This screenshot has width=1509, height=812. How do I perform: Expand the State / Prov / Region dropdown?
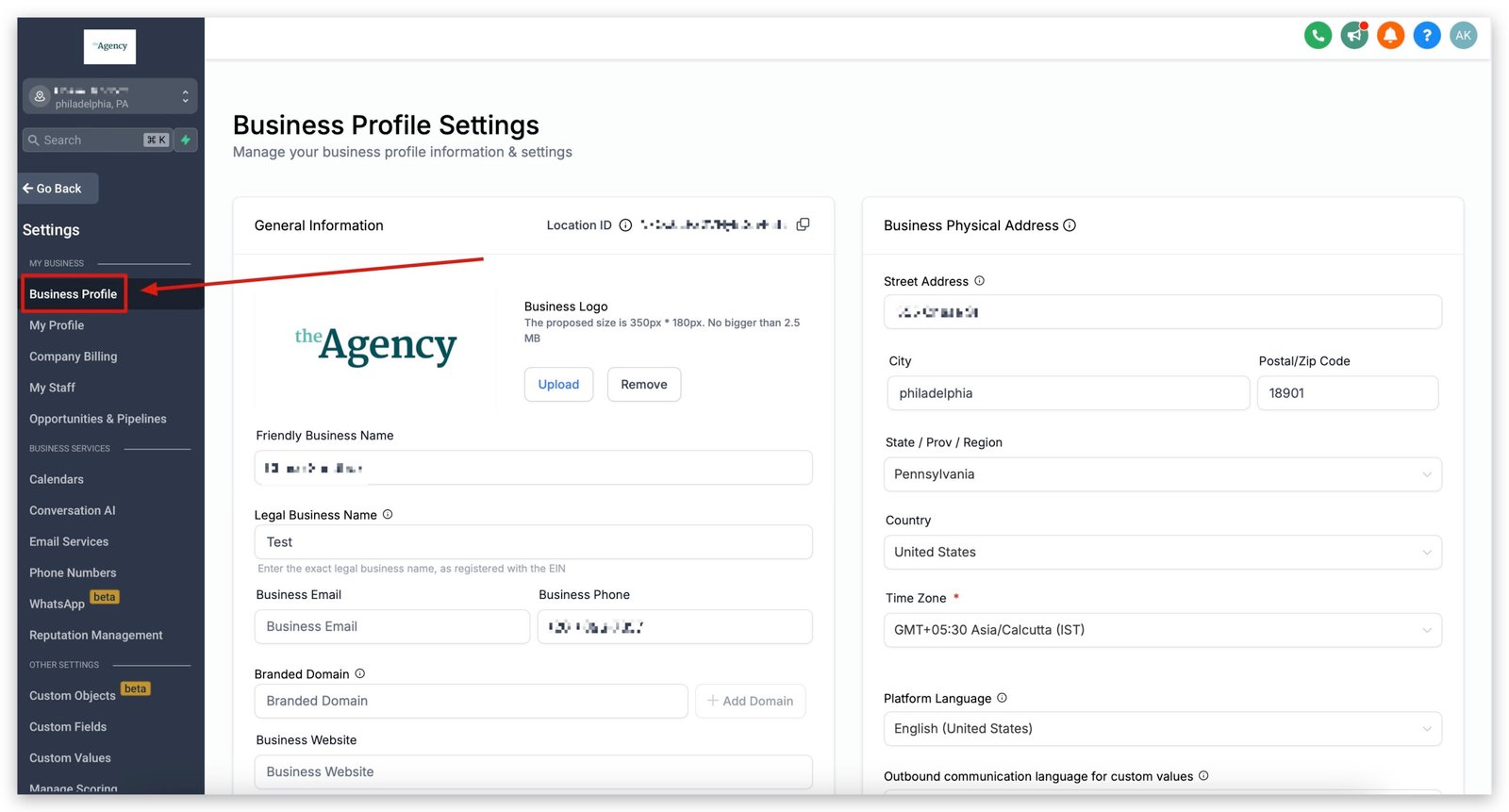1162,474
